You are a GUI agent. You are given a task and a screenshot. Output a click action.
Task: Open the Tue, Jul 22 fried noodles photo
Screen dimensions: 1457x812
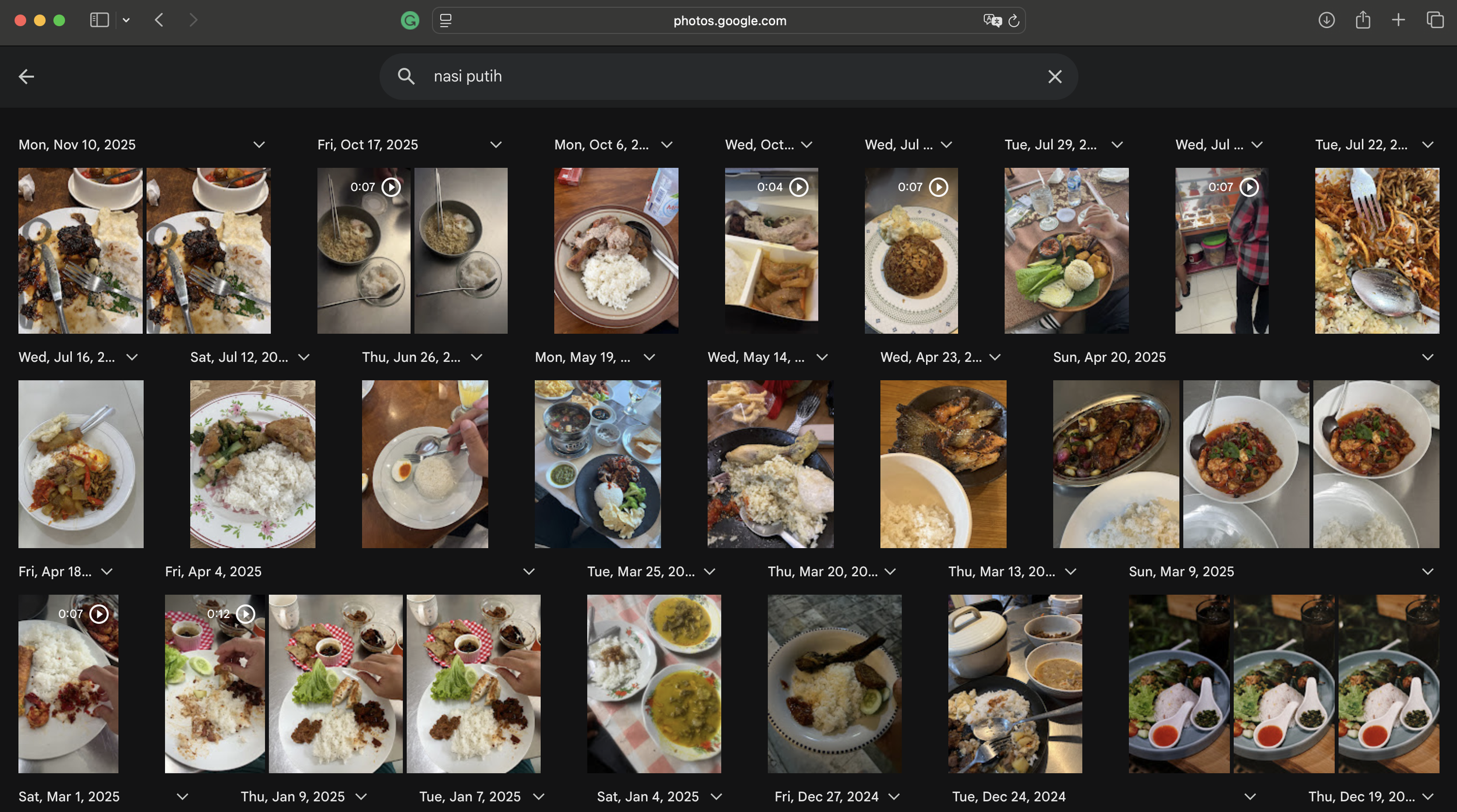[x=1377, y=250]
